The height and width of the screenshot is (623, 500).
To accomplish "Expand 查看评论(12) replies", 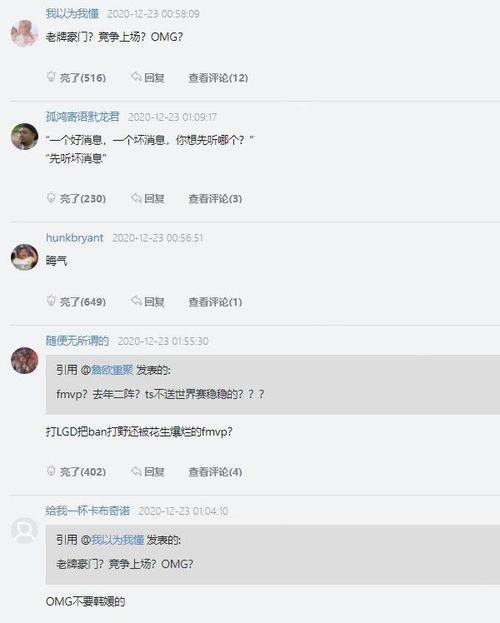I will pyautogui.click(x=218, y=78).
